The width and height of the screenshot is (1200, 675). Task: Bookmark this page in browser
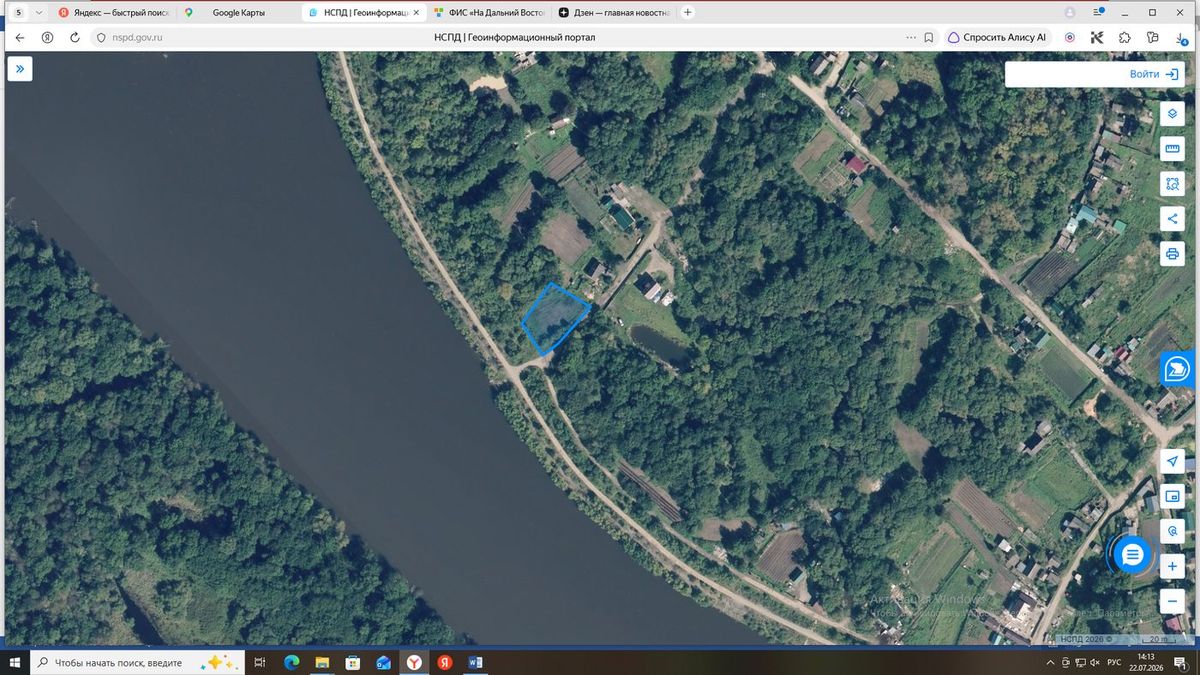pos(929,37)
